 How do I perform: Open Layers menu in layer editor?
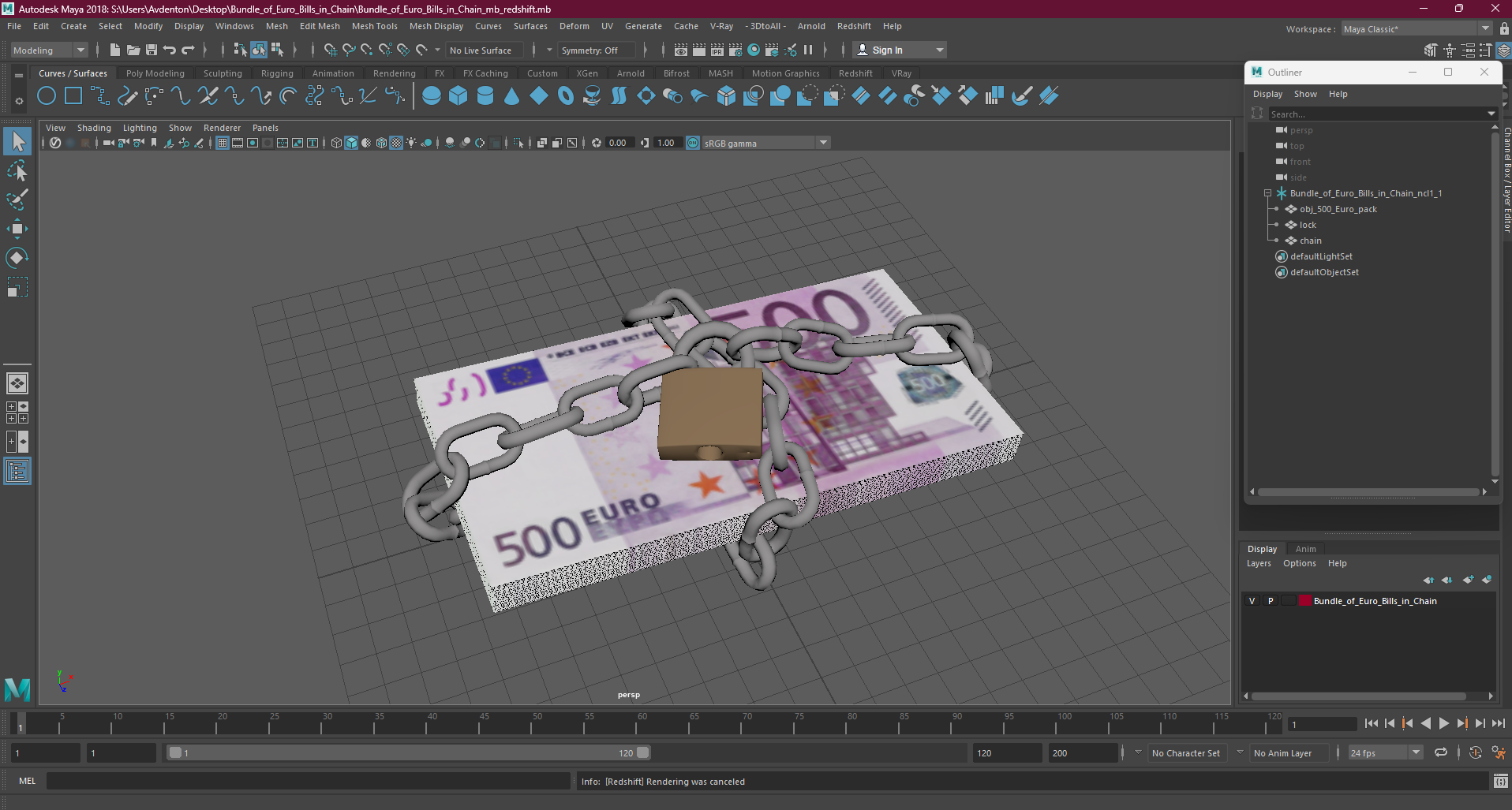click(x=1259, y=563)
